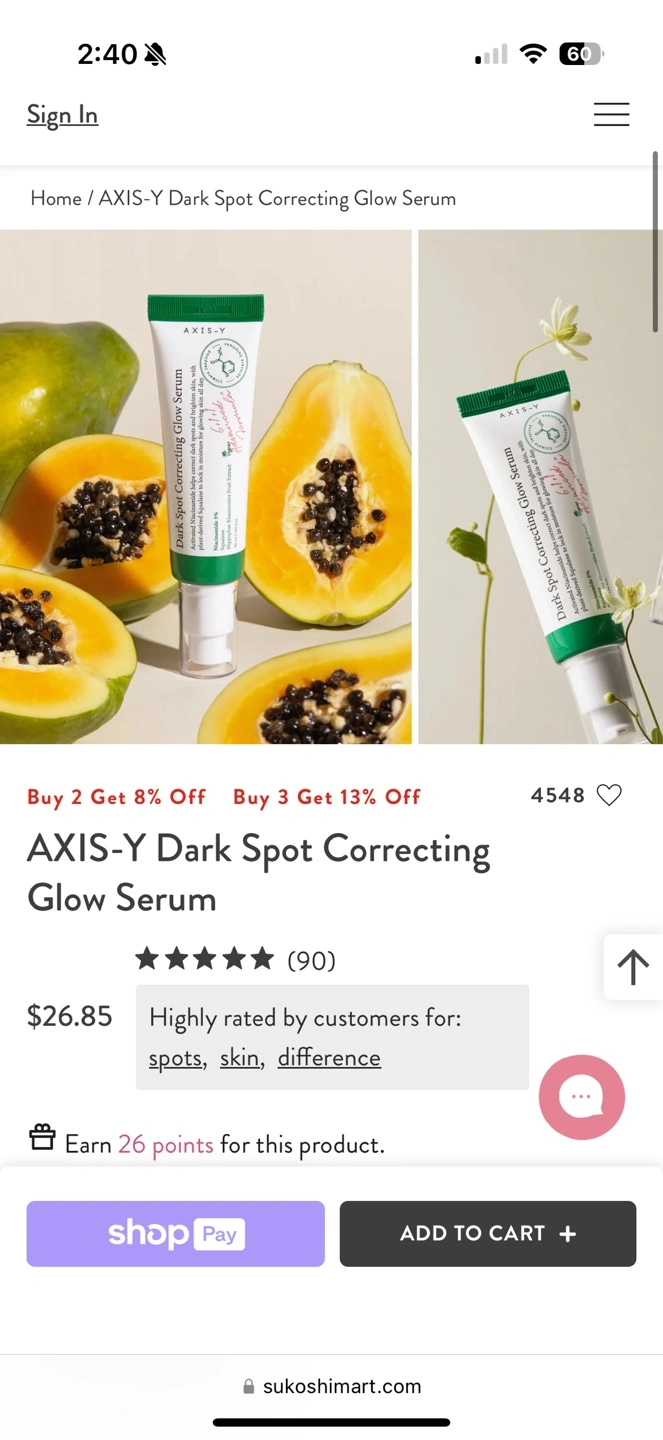Tap the plus icon on Add to Cart
This screenshot has width=663, height=1440.
point(568,1234)
